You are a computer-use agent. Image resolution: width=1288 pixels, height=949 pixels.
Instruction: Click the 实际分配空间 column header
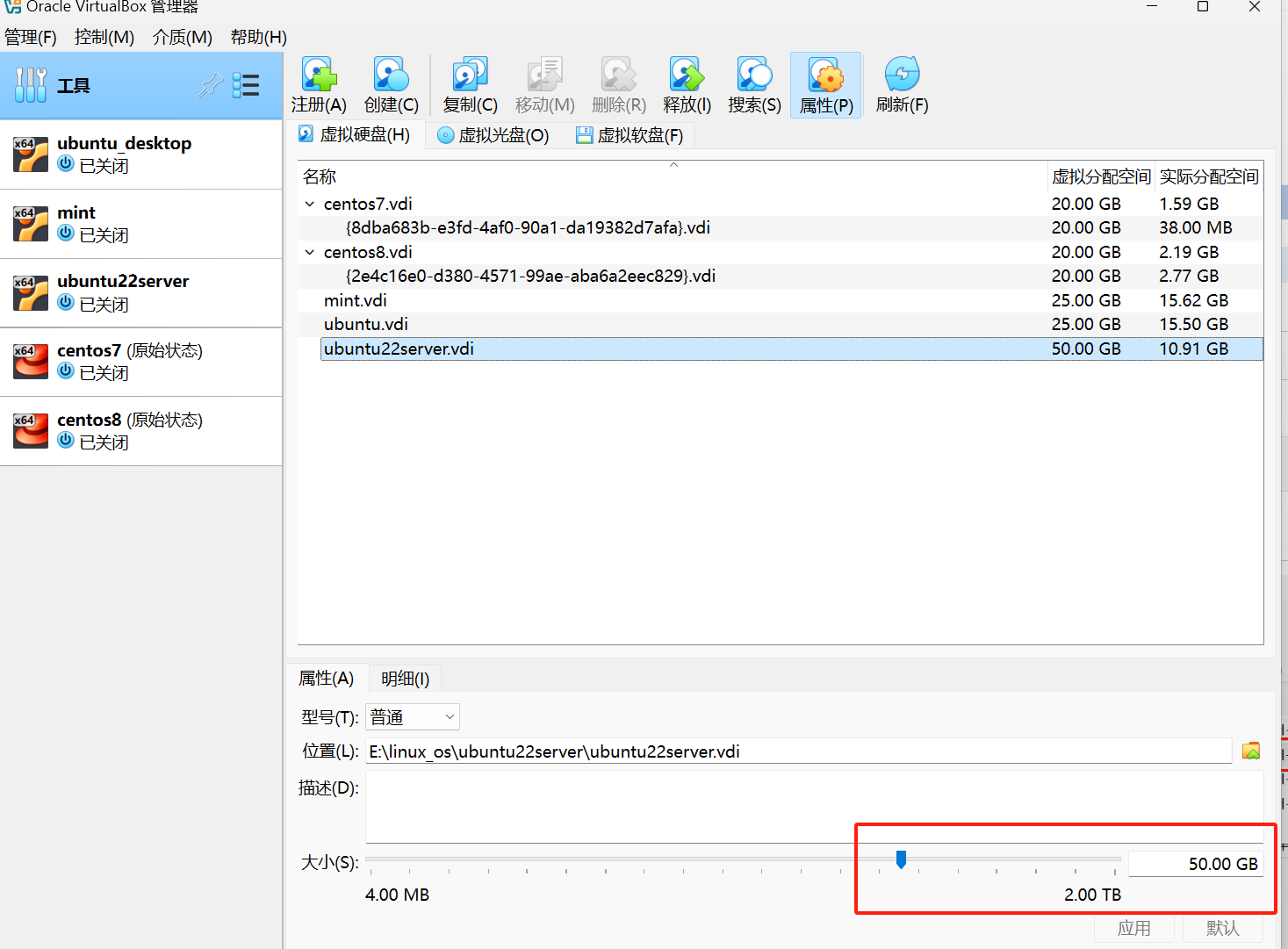1209,176
